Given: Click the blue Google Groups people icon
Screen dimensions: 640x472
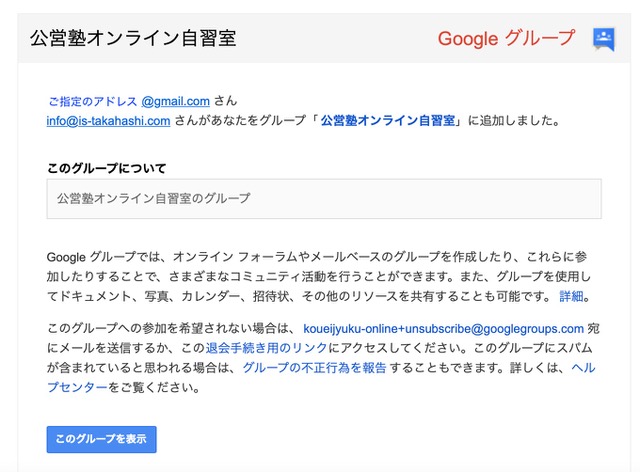Looking at the screenshot, I should click(x=604, y=40).
